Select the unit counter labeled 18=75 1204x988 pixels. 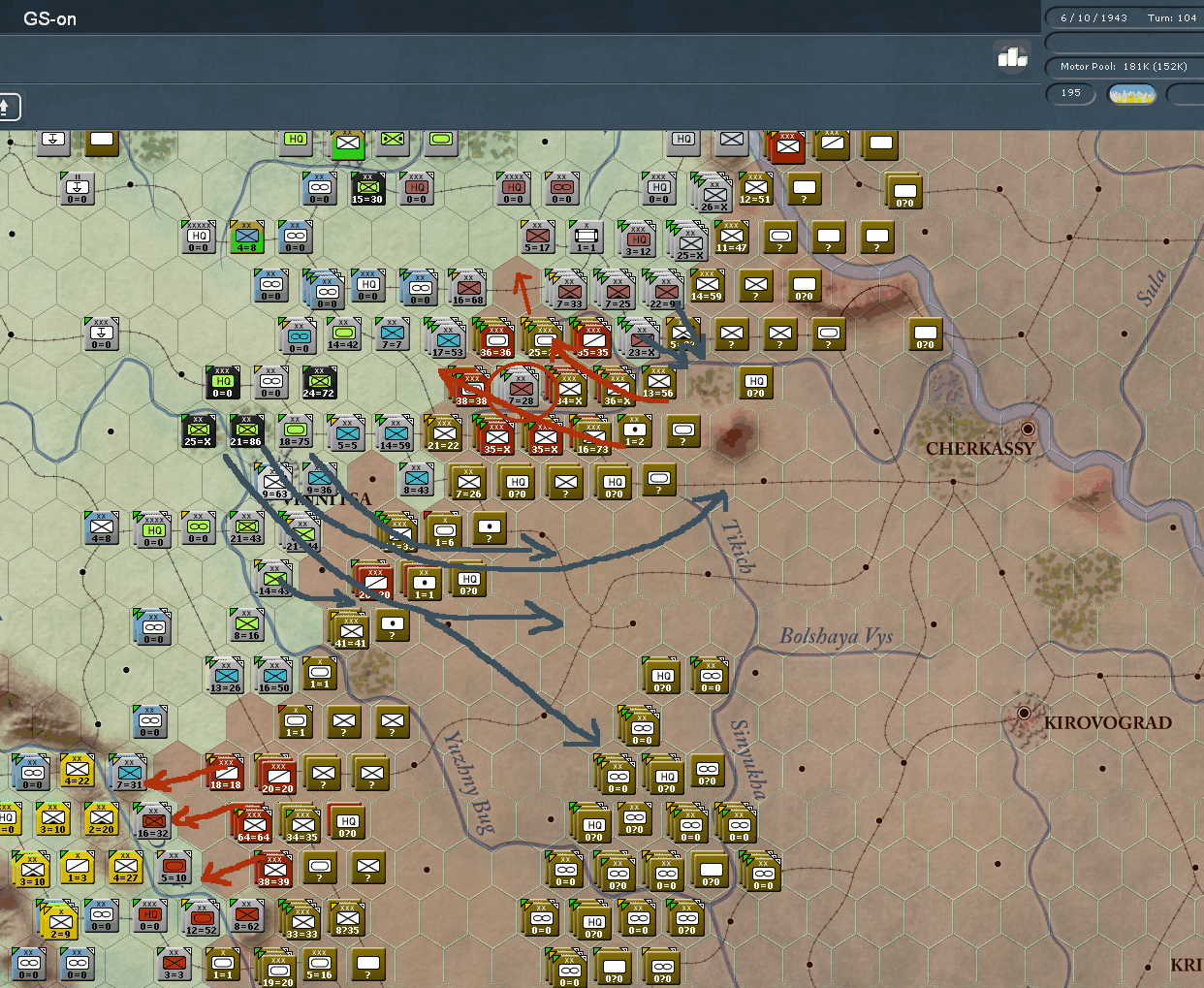296,431
